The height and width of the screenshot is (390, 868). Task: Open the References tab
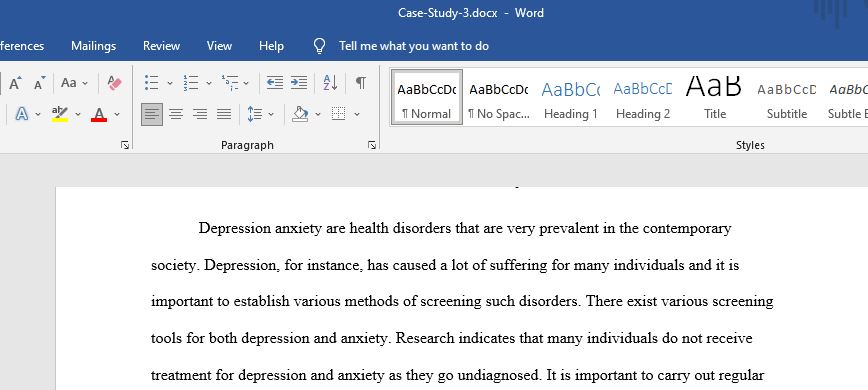click(x=22, y=46)
